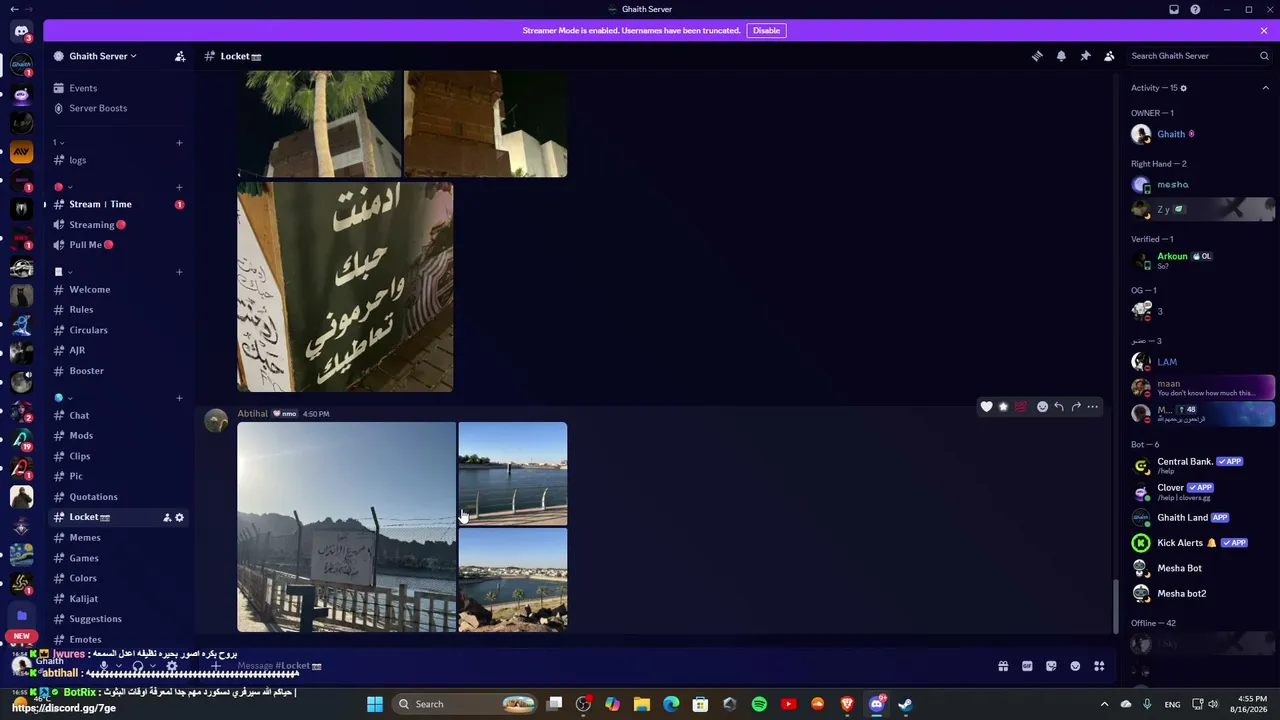Screen dimensions: 1280x720
Task: Add 100 reaction to Abtihal's message
Action: click(1020, 407)
